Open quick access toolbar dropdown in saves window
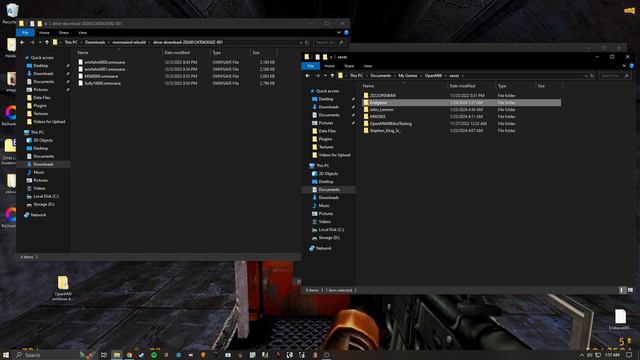This screenshot has height=360, width=640. click(331, 57)
